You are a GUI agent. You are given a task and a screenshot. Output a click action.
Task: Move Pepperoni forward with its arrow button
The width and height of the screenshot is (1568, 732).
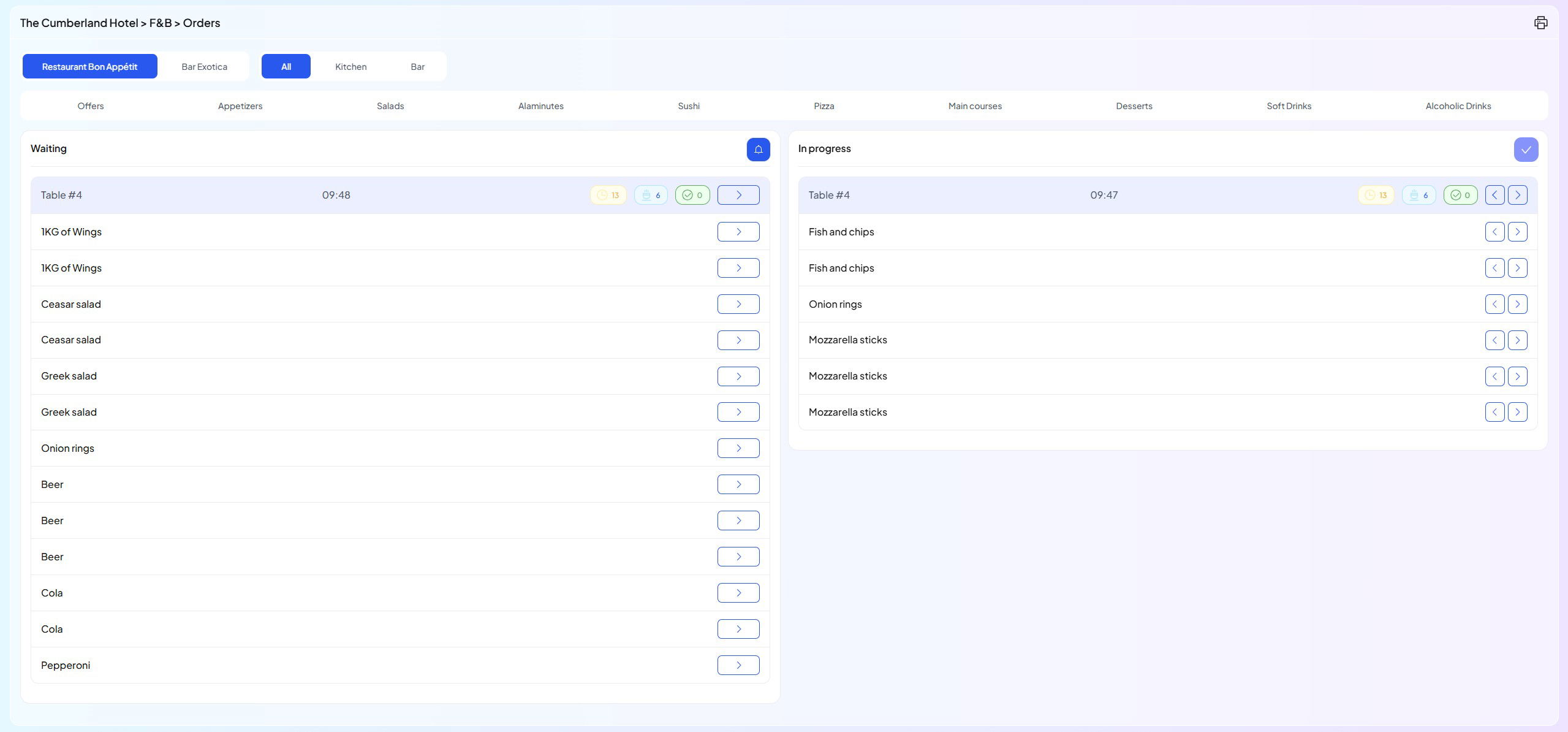[x=738, y=665]
